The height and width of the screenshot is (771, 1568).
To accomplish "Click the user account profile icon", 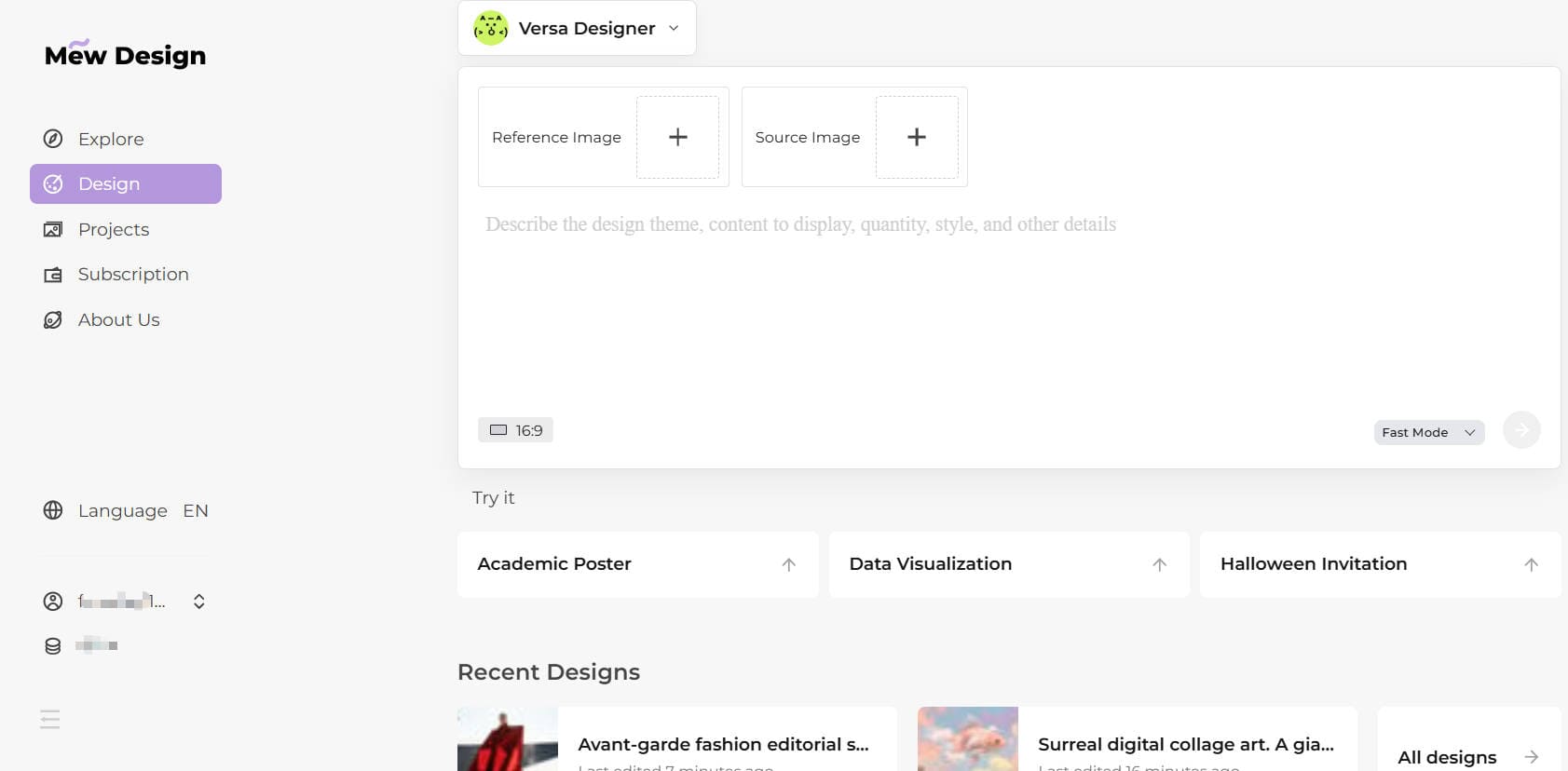I will (53, 602).
